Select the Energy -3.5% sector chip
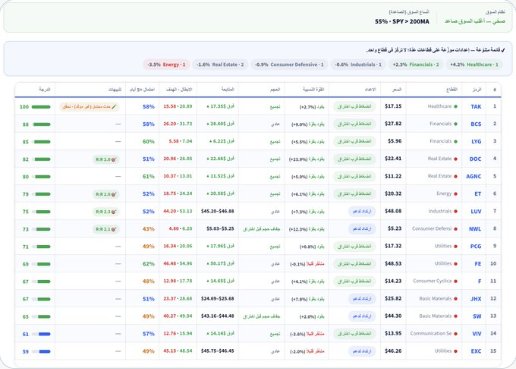516x369 pixels. click(166, 64)
